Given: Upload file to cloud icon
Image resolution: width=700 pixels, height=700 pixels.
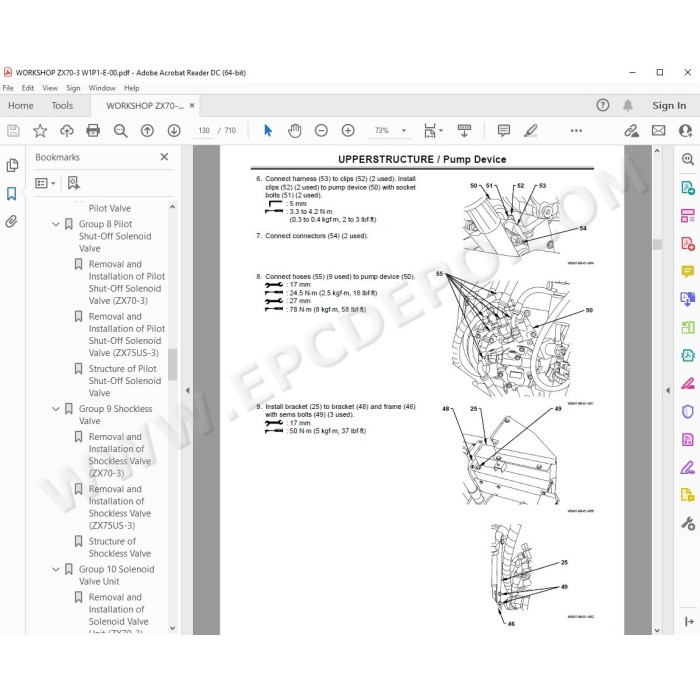Looking at the screenshot, I should 67,130.
